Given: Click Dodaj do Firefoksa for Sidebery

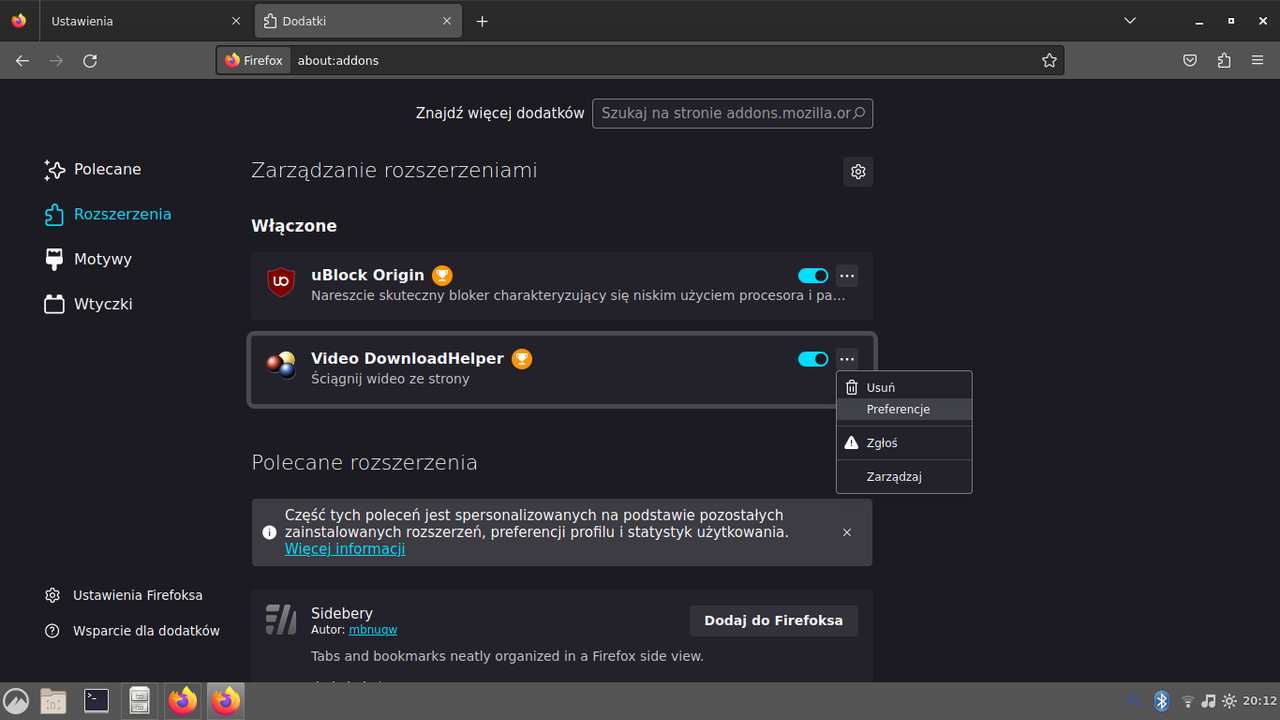Looking at the screenshot, I should pos(774,621).
